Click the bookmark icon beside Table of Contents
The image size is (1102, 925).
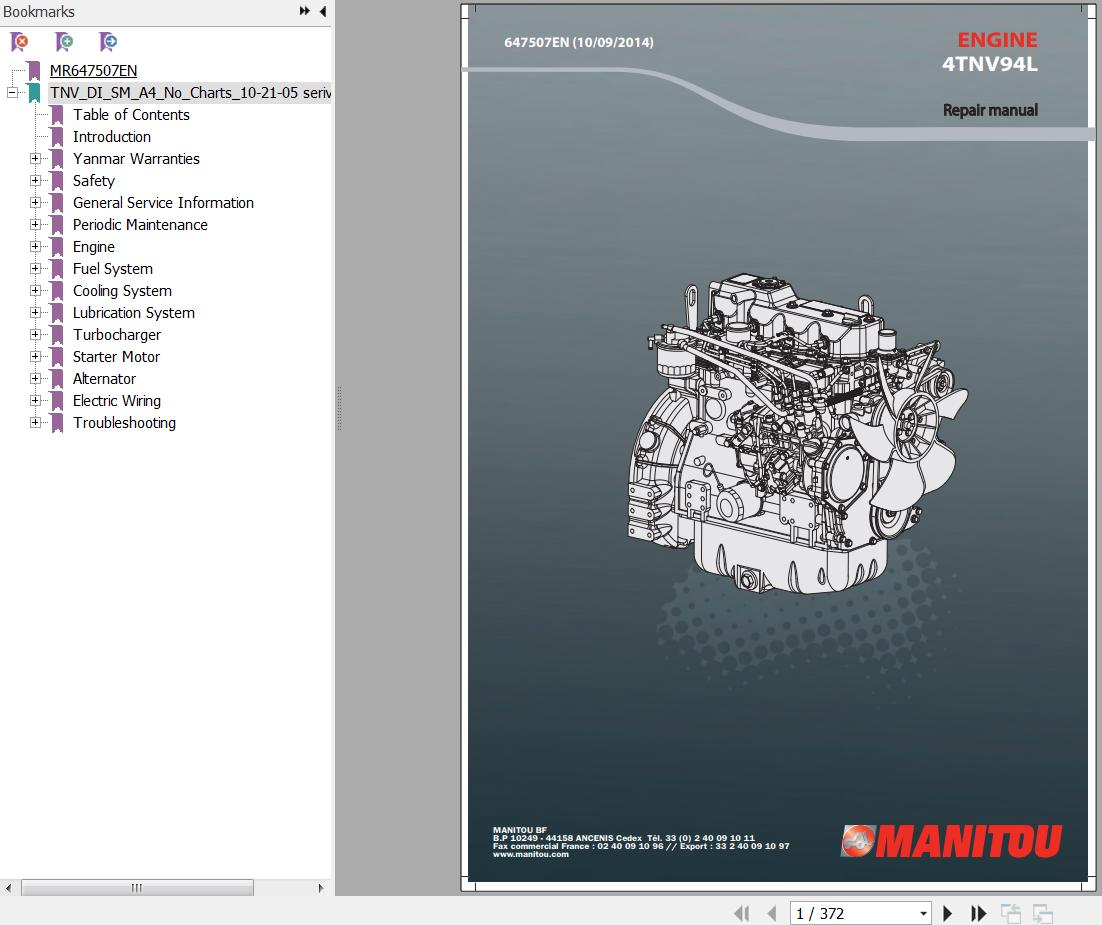point(58,115)
